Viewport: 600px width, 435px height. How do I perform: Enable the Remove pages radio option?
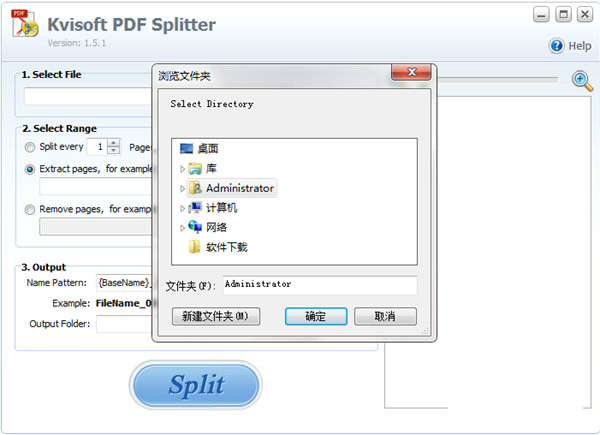[x=30, y=210]
